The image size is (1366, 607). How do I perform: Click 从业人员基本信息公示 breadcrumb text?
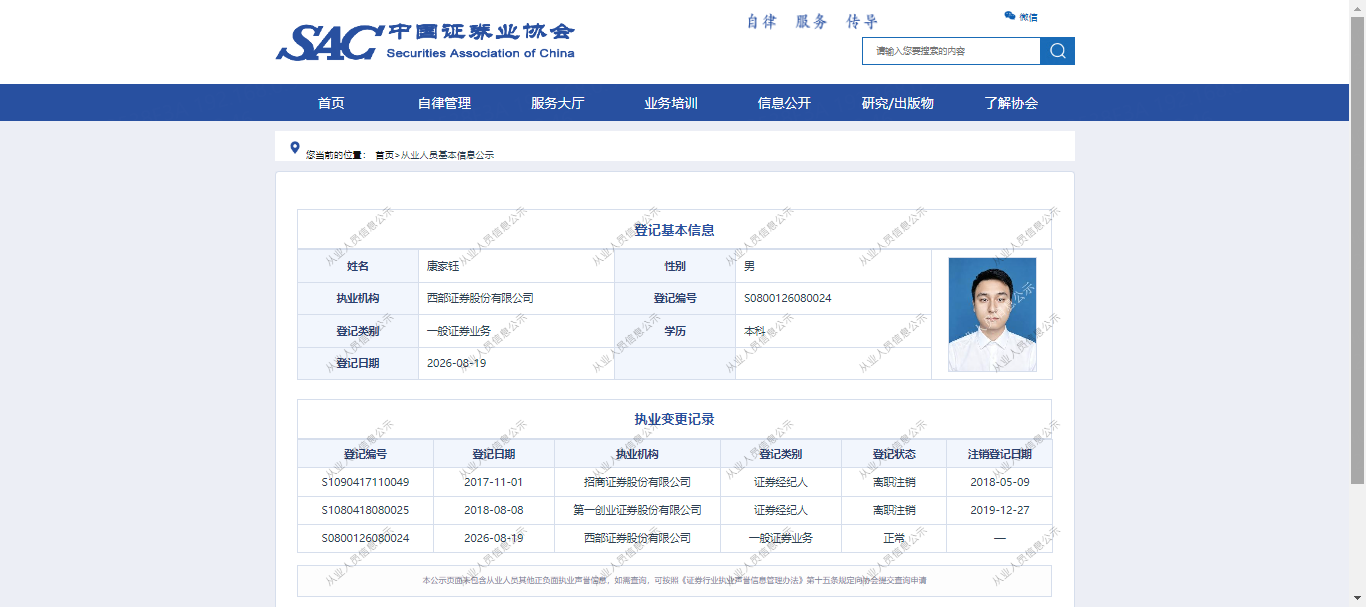point(447,155)
